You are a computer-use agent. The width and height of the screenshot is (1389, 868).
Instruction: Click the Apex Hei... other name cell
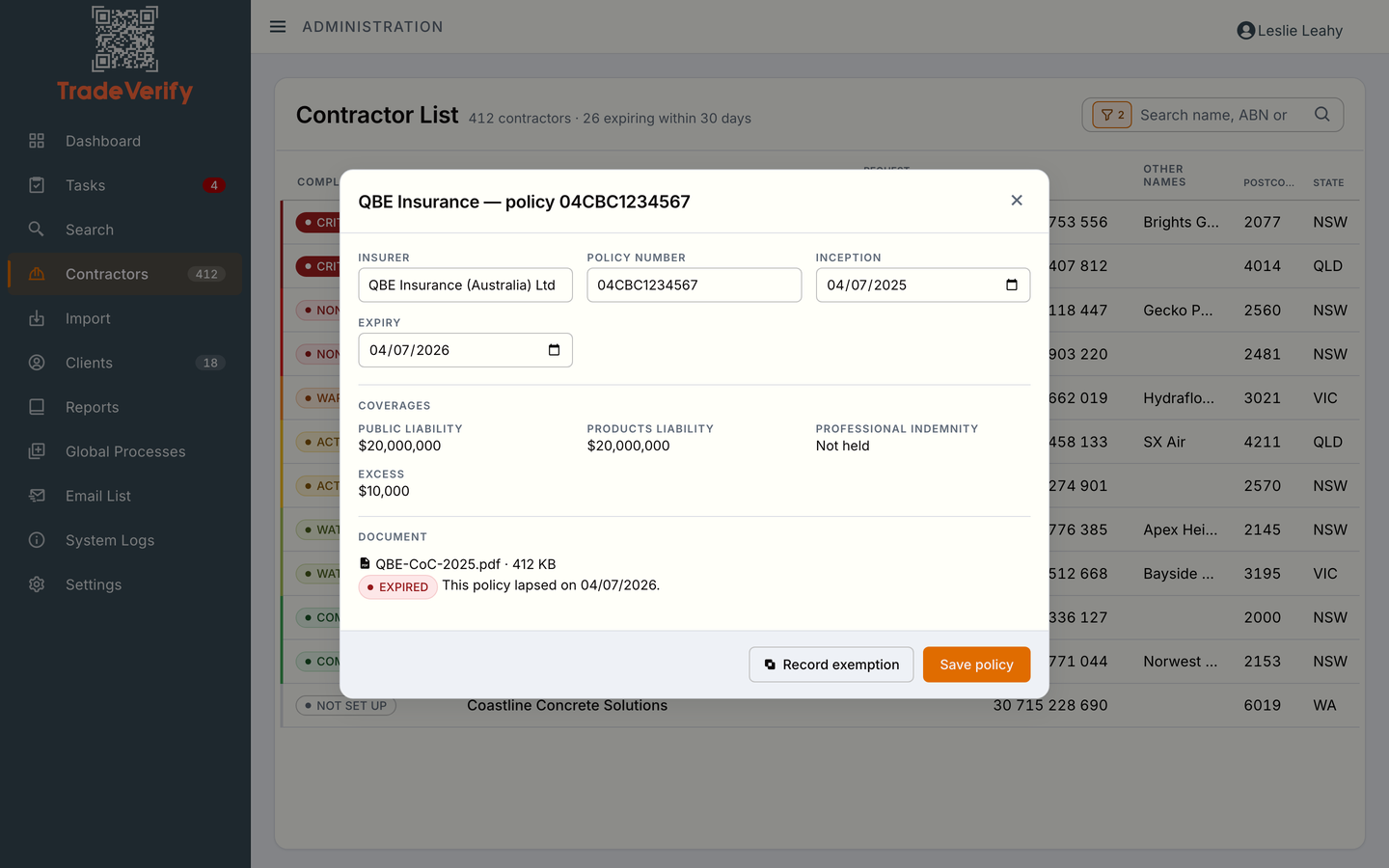coord(1180,529)
